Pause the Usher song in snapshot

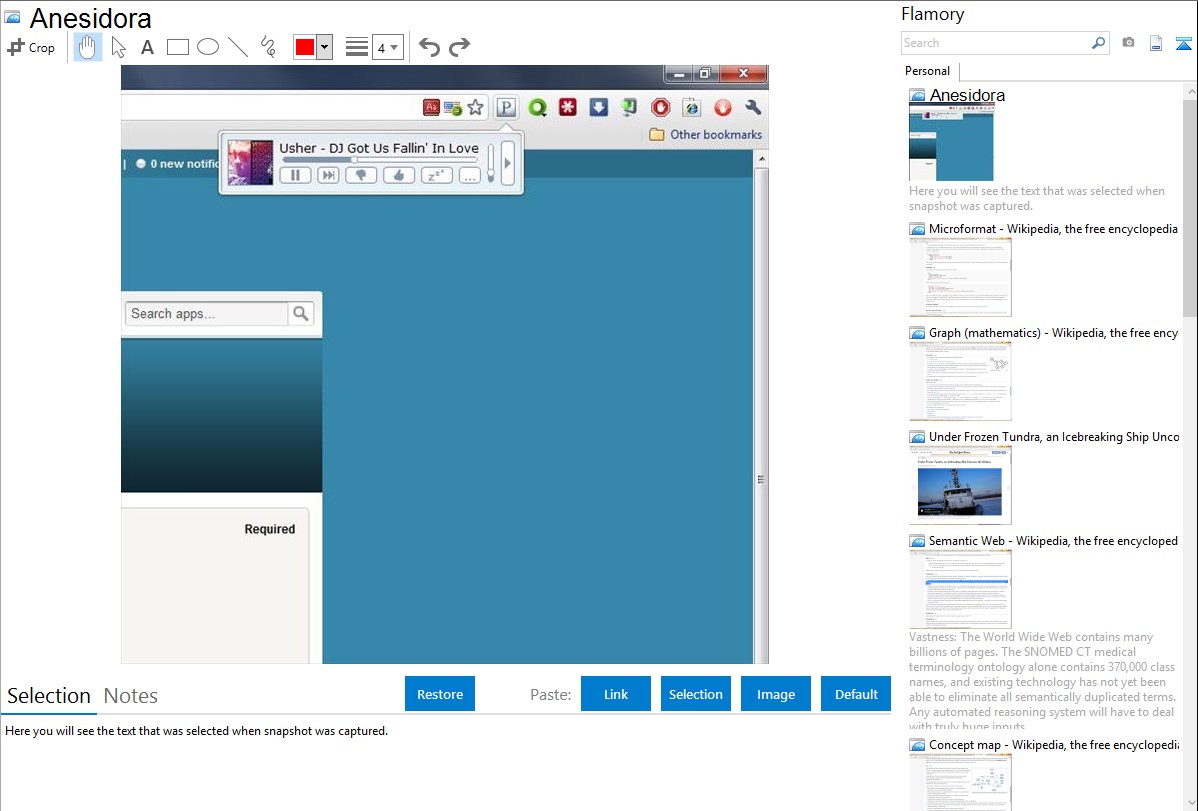pyautogui.click(x=295, y=175)
